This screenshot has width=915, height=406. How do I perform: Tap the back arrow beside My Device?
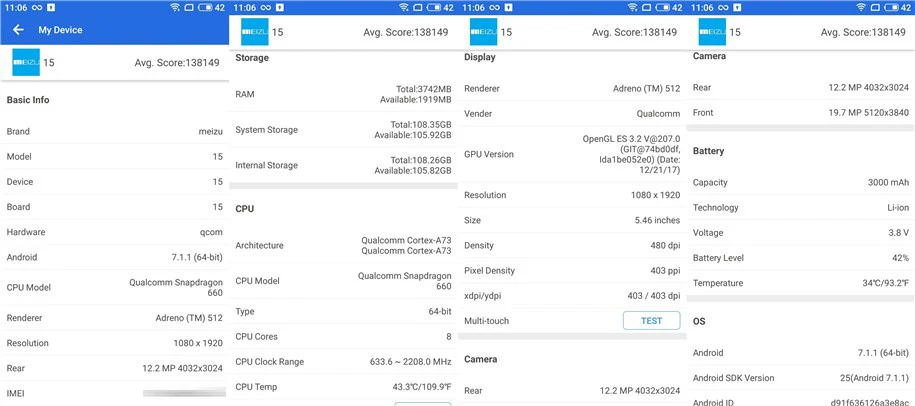[18, 30]
